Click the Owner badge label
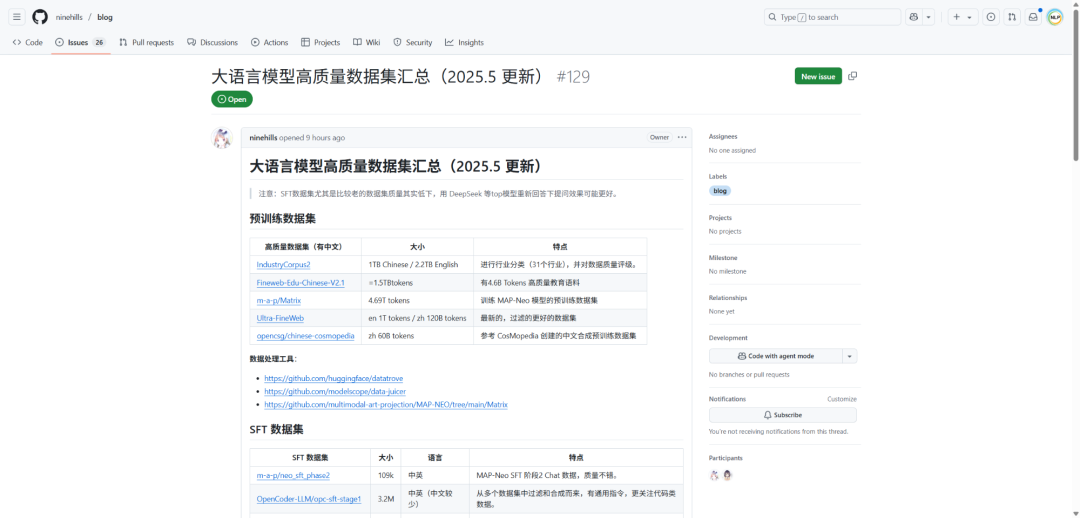The width and height of the screenshot is (1080, 518). [659, 137]
